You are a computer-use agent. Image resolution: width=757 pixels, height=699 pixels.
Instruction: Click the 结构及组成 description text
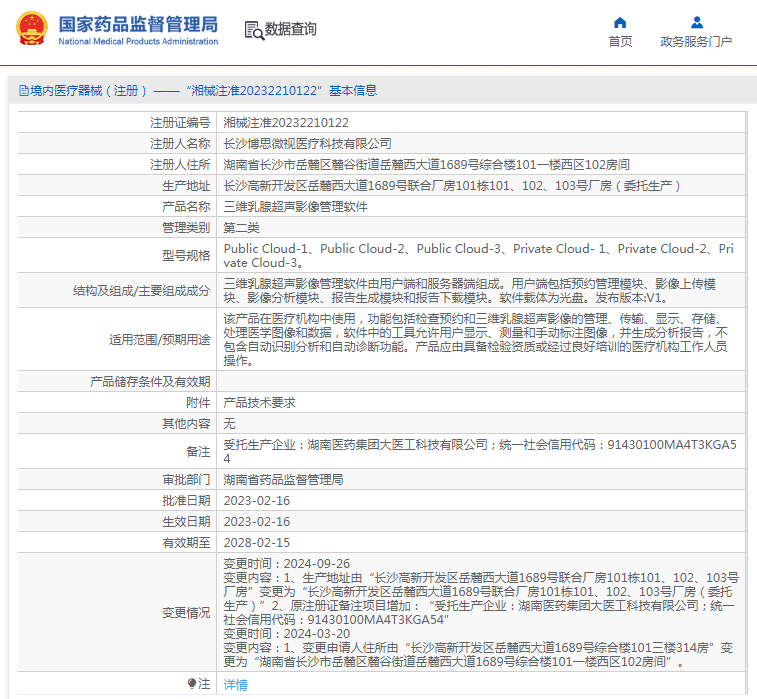click(469, 291)
